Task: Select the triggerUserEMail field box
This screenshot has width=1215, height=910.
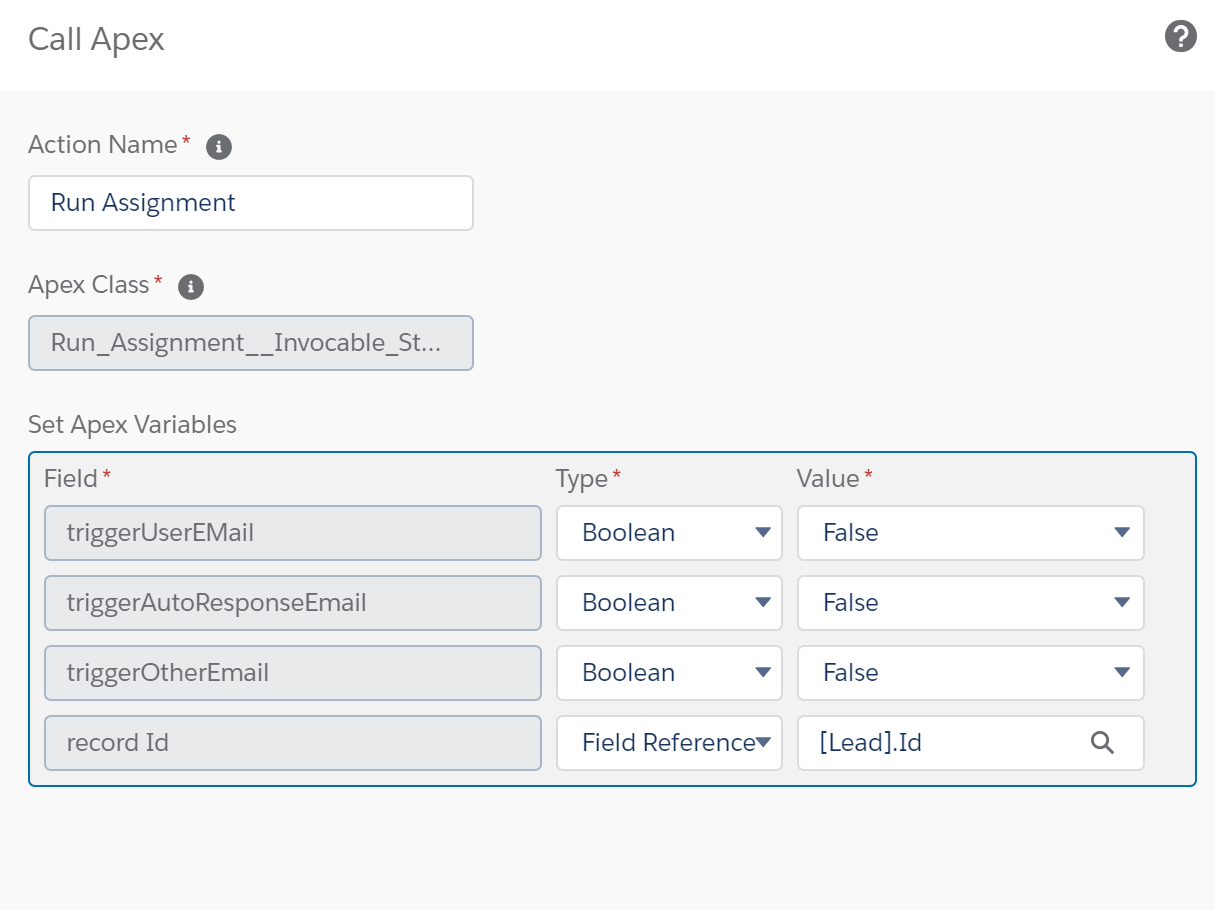Action: pos(293,533)
